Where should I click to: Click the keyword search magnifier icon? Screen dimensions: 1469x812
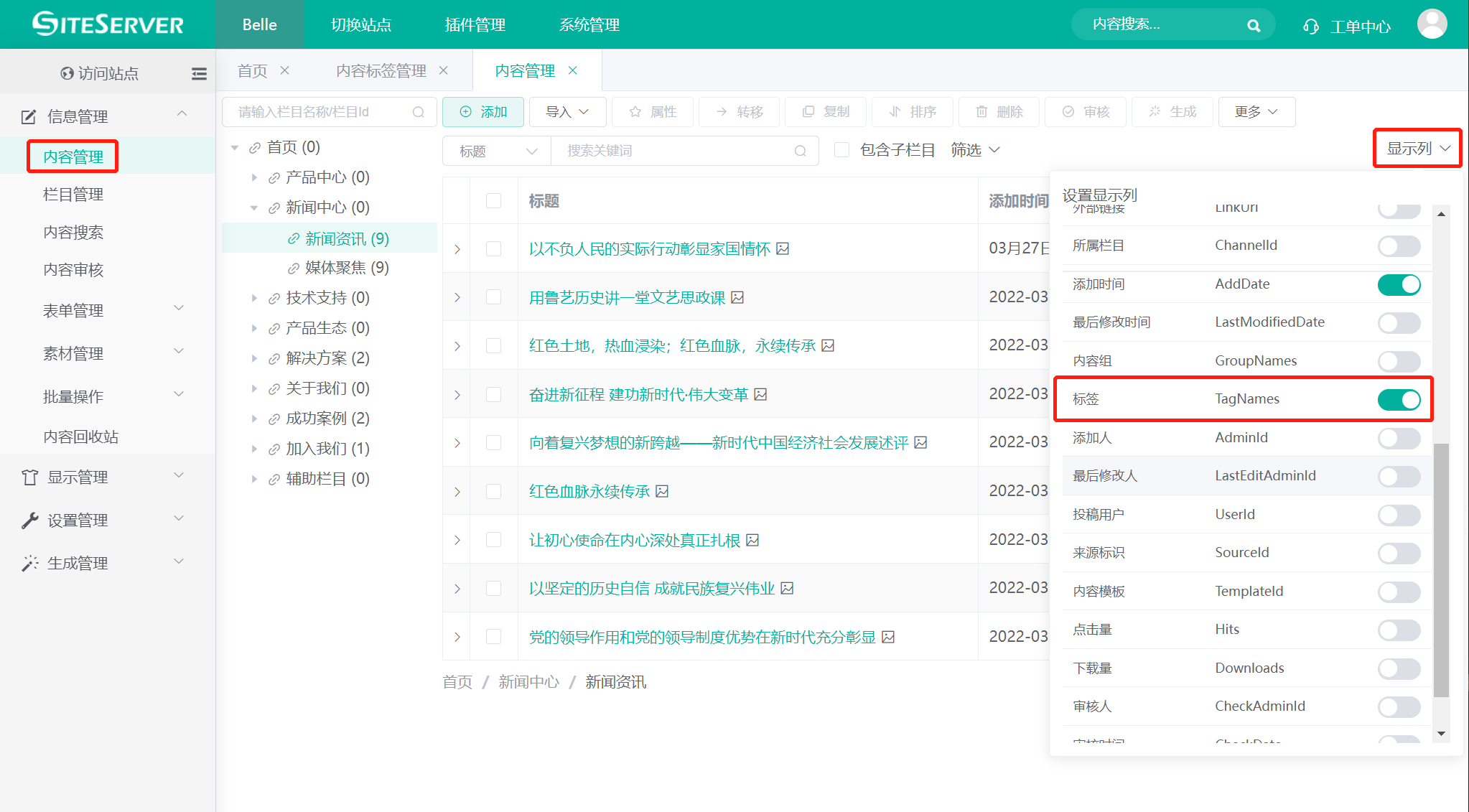[801, 151]
